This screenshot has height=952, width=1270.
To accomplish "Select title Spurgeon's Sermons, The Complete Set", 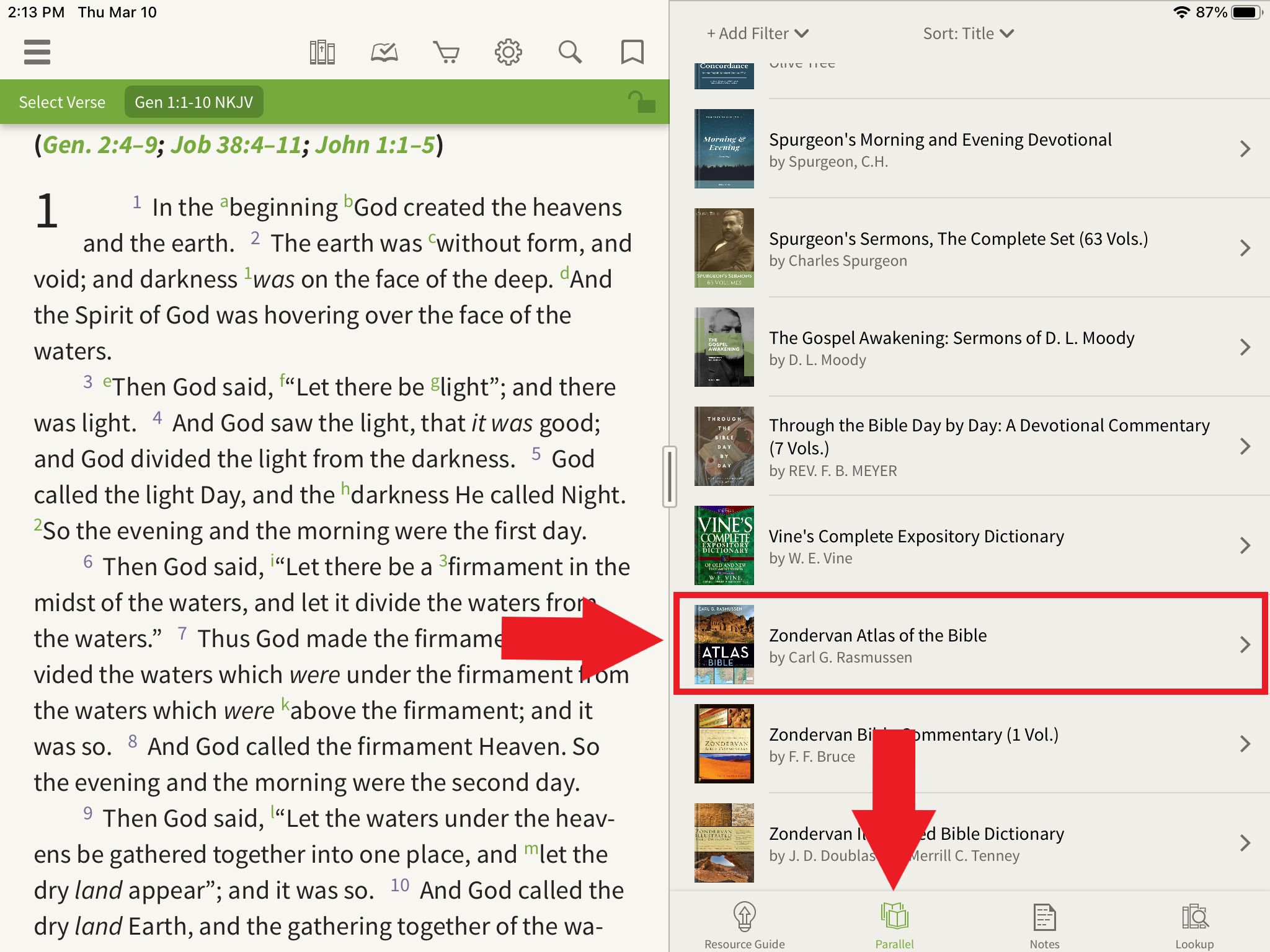I will (959, 239).
